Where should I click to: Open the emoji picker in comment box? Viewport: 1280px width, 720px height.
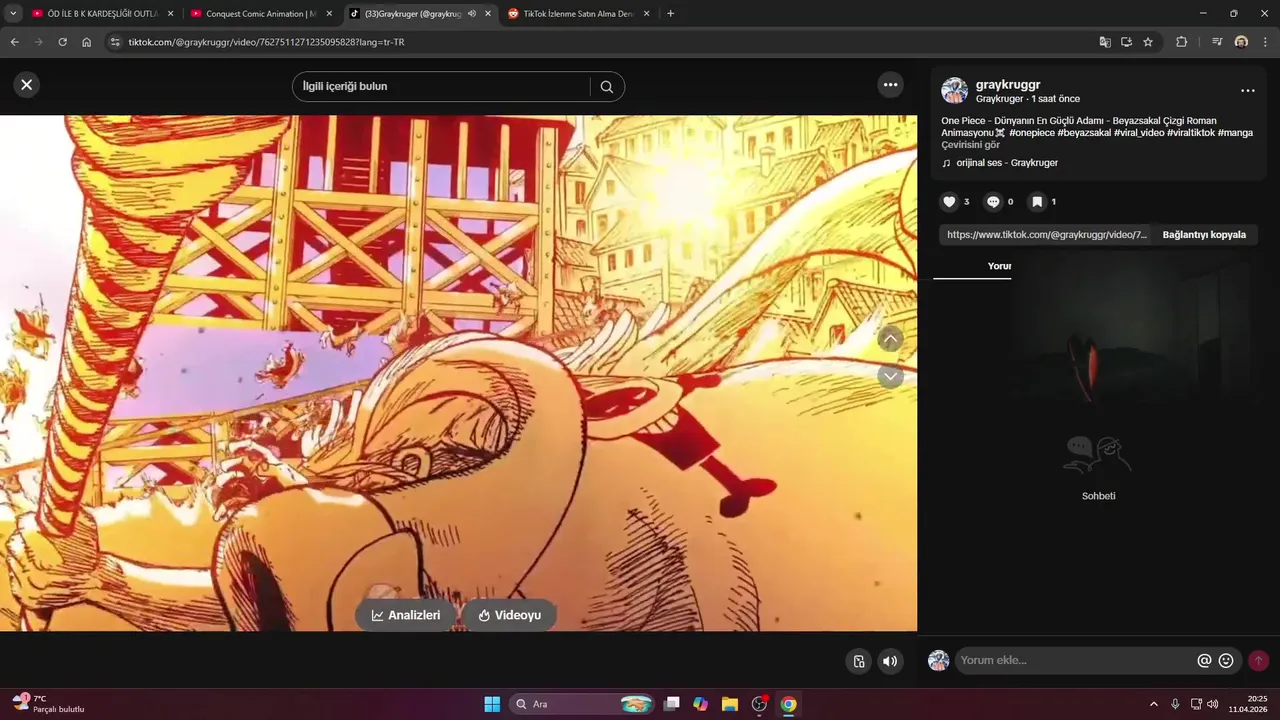point(1226,661)
